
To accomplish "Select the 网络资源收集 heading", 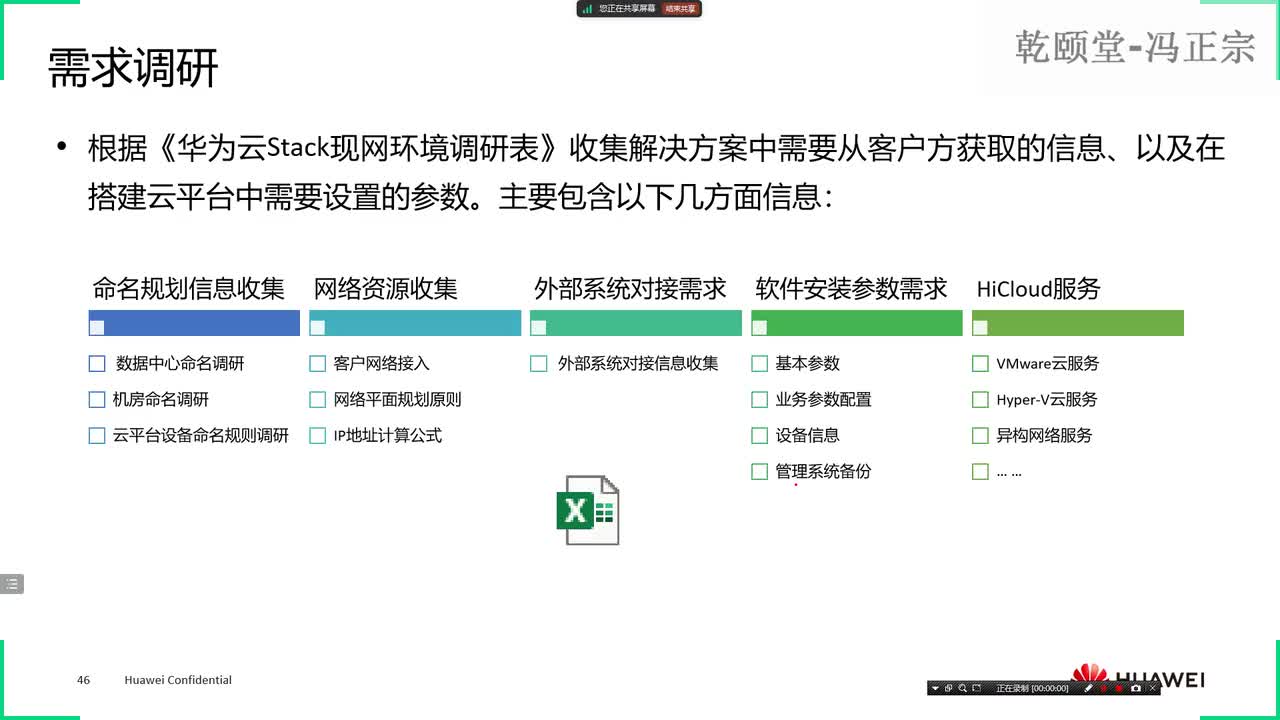I will 386,289.
